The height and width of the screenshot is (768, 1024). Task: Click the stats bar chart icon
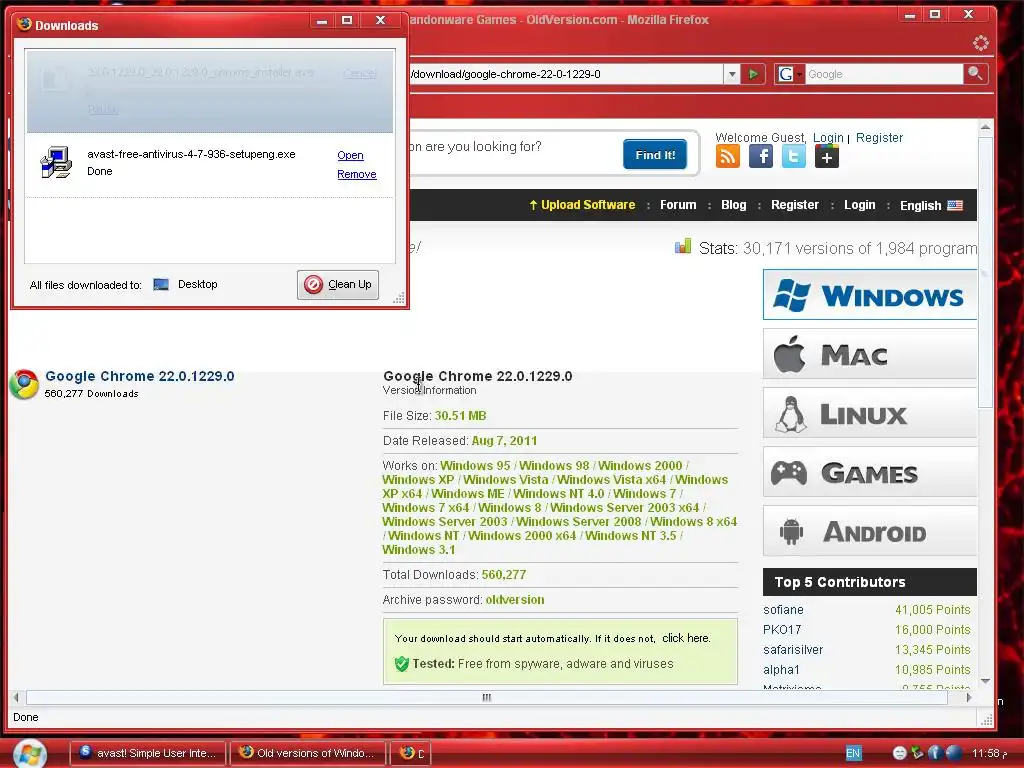(x=682, y=247)
